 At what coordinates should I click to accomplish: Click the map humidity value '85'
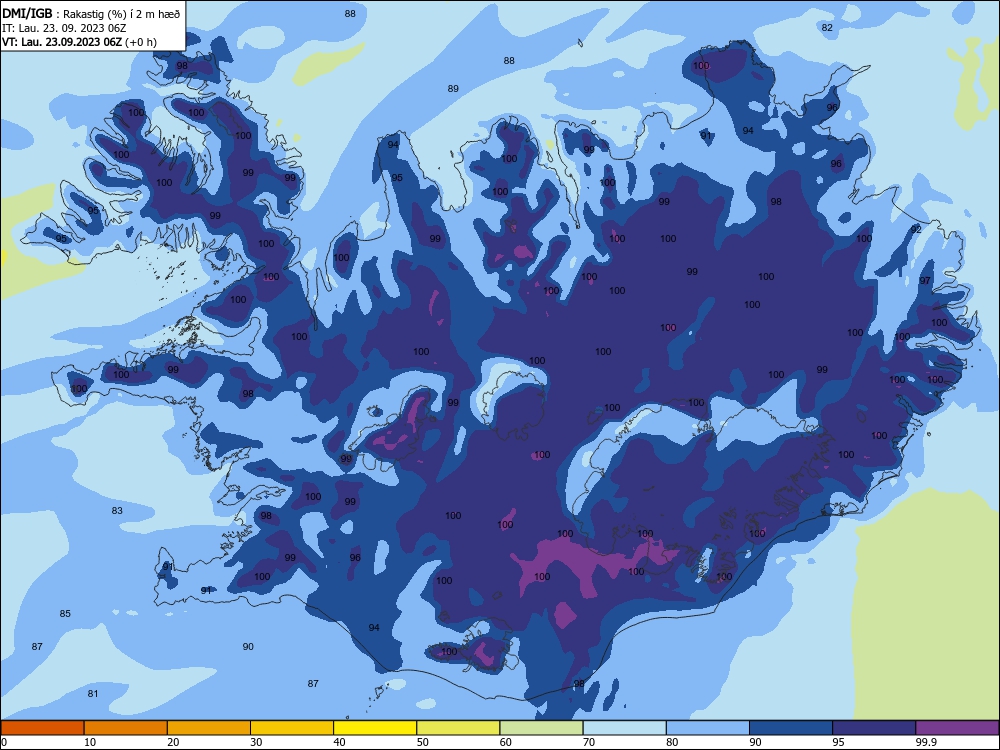pos(65,614)
